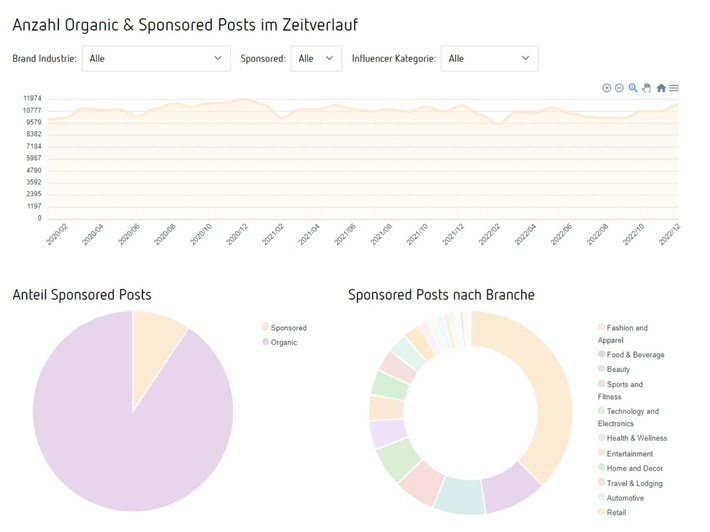Click the Entertainment legend label
The height and width of the screenshot is (532, 710).
tap(630, 454)
